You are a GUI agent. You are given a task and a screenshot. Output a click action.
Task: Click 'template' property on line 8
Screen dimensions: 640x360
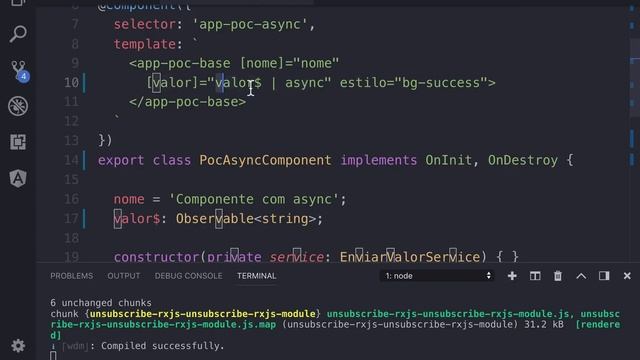(144, 44)
